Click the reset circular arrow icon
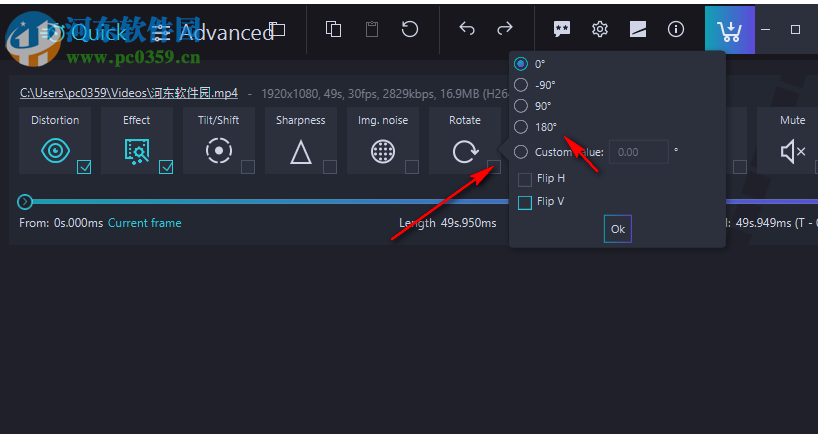The image size is (818, 434). [410, 29]
